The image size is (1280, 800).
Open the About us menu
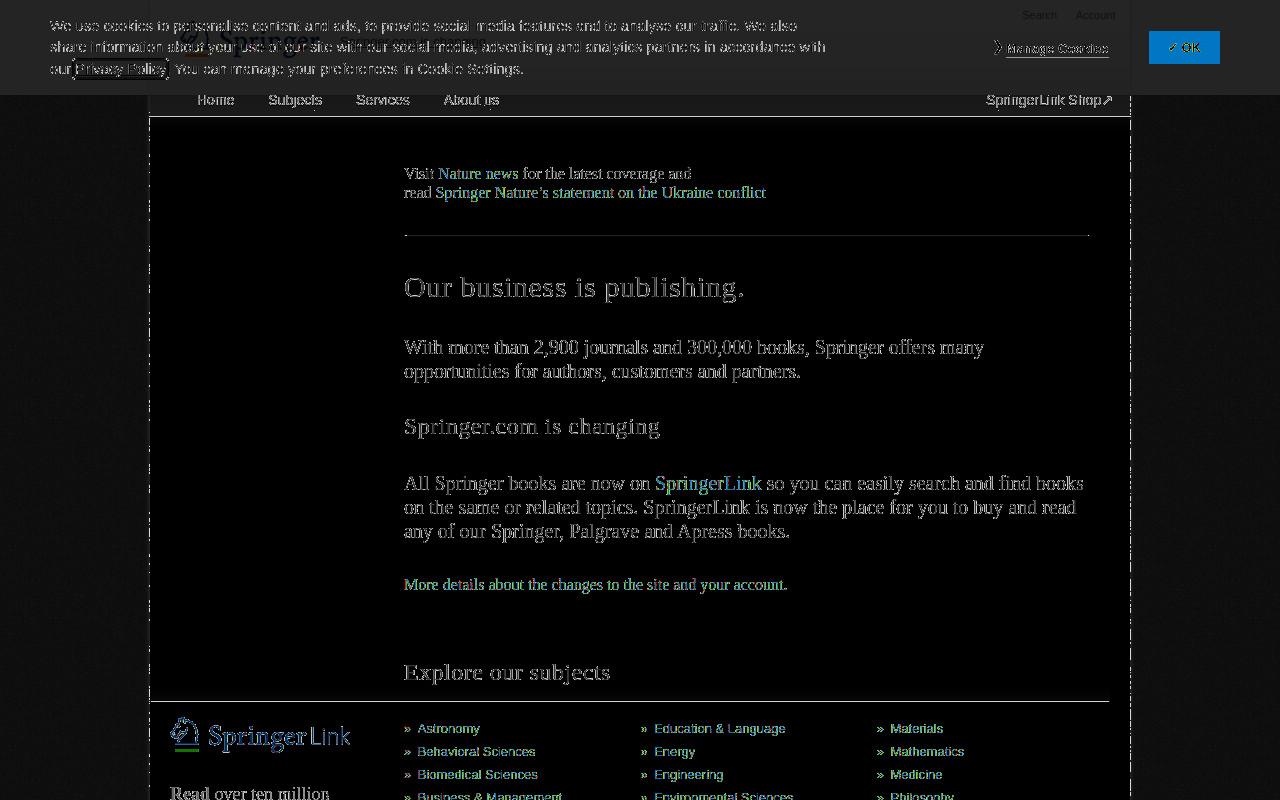coord(471,100)
